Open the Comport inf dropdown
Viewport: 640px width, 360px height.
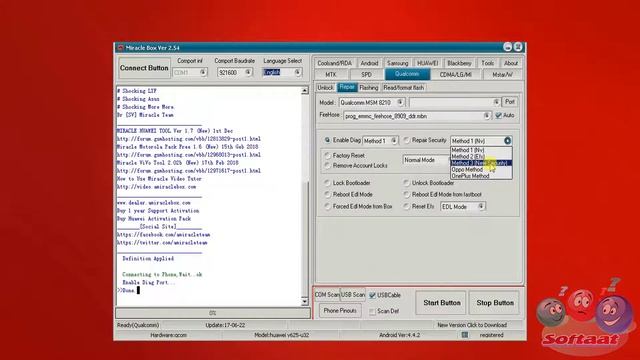pyautogui.click(x=203, y=72)
